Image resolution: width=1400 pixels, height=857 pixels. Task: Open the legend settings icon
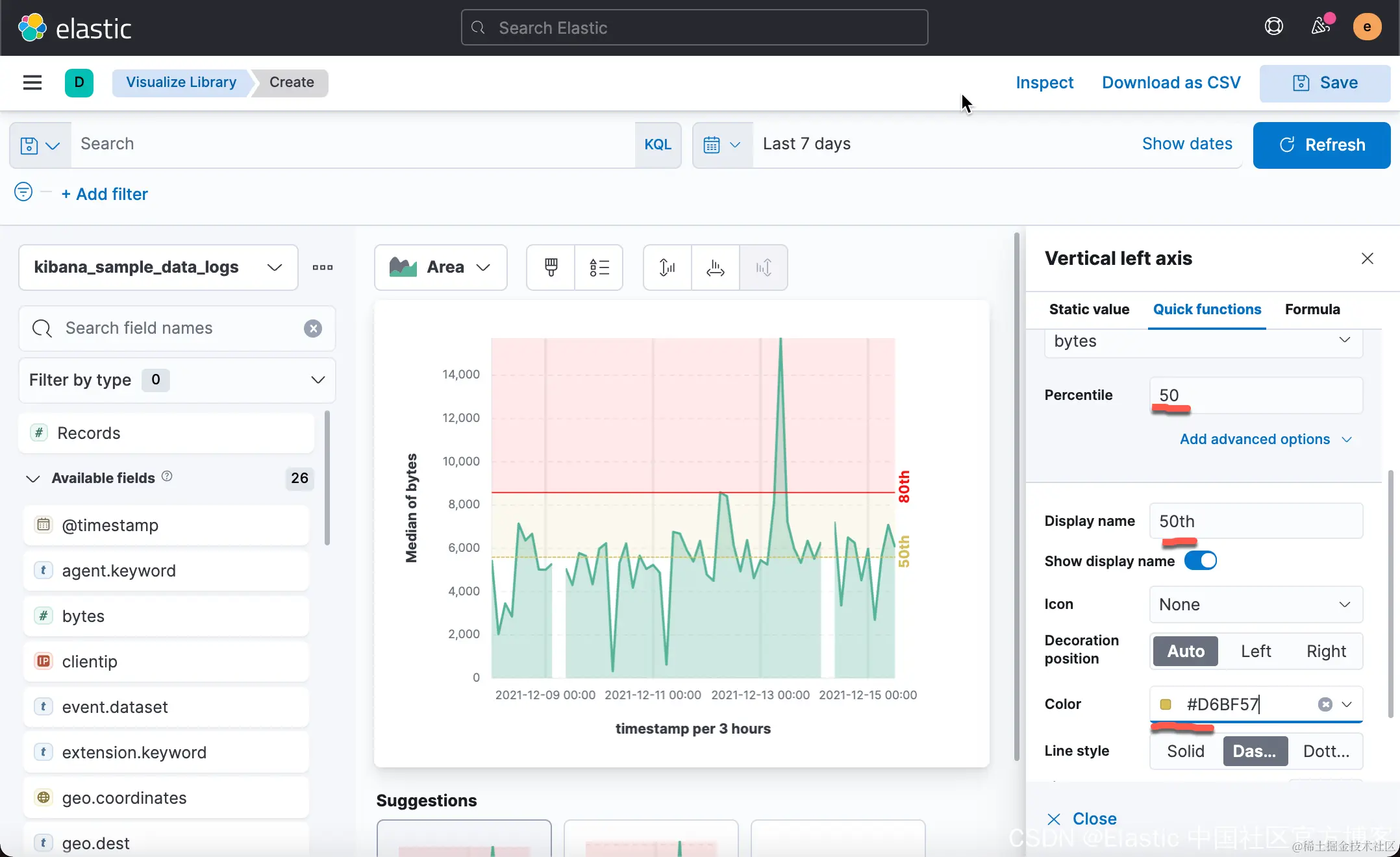coord(599,267)
